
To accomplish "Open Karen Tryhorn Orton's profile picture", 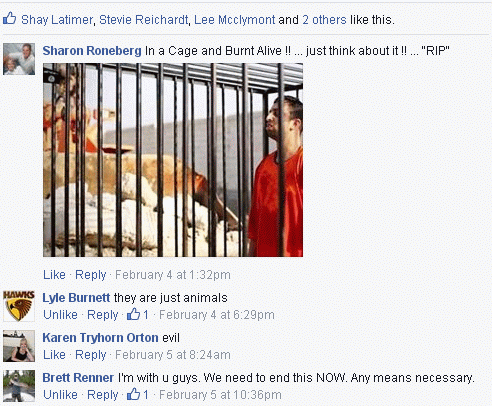I will 19,346.
